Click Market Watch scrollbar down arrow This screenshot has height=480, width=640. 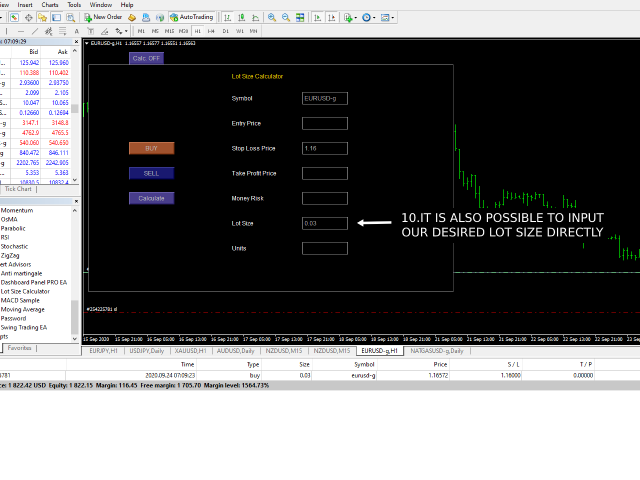75,180
